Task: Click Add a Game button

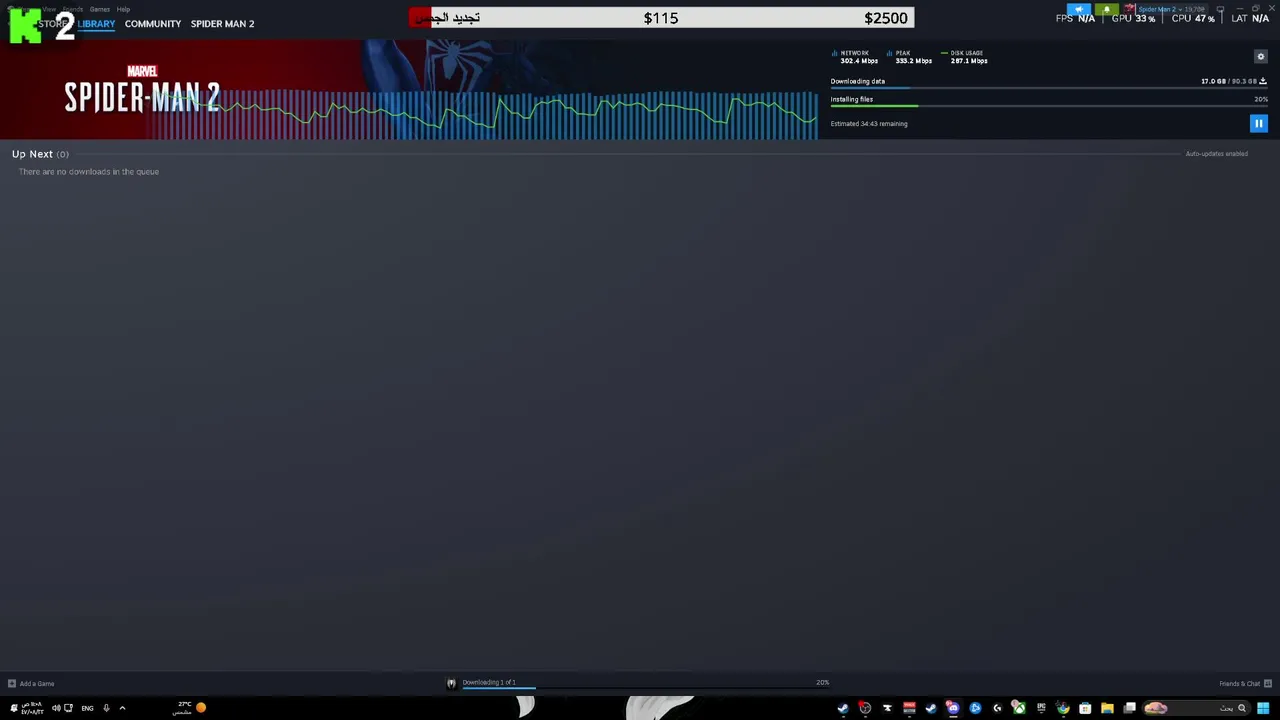Action: [31, 684]
